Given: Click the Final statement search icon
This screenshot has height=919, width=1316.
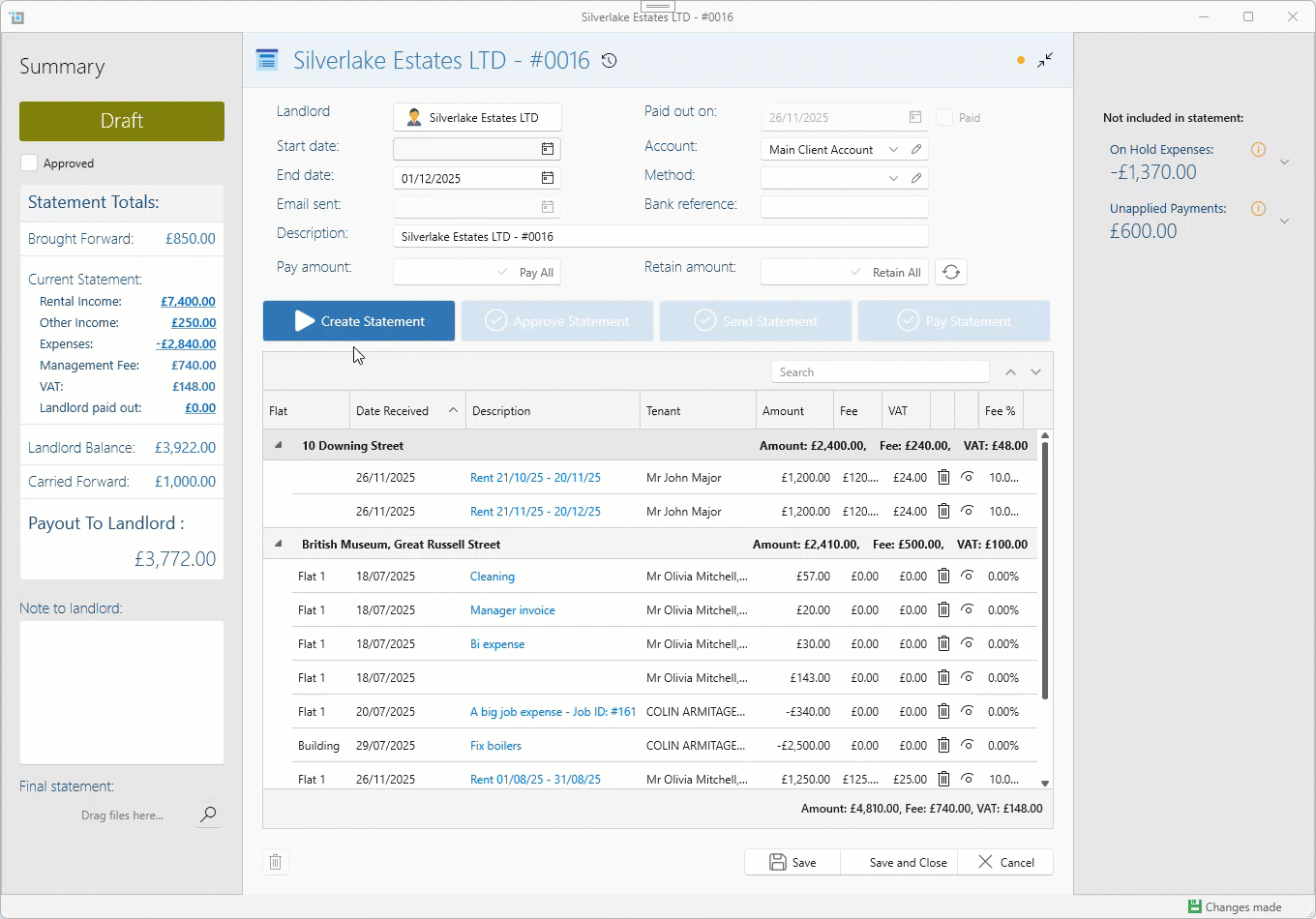Looking at the screenshot, I should point(208,815).
